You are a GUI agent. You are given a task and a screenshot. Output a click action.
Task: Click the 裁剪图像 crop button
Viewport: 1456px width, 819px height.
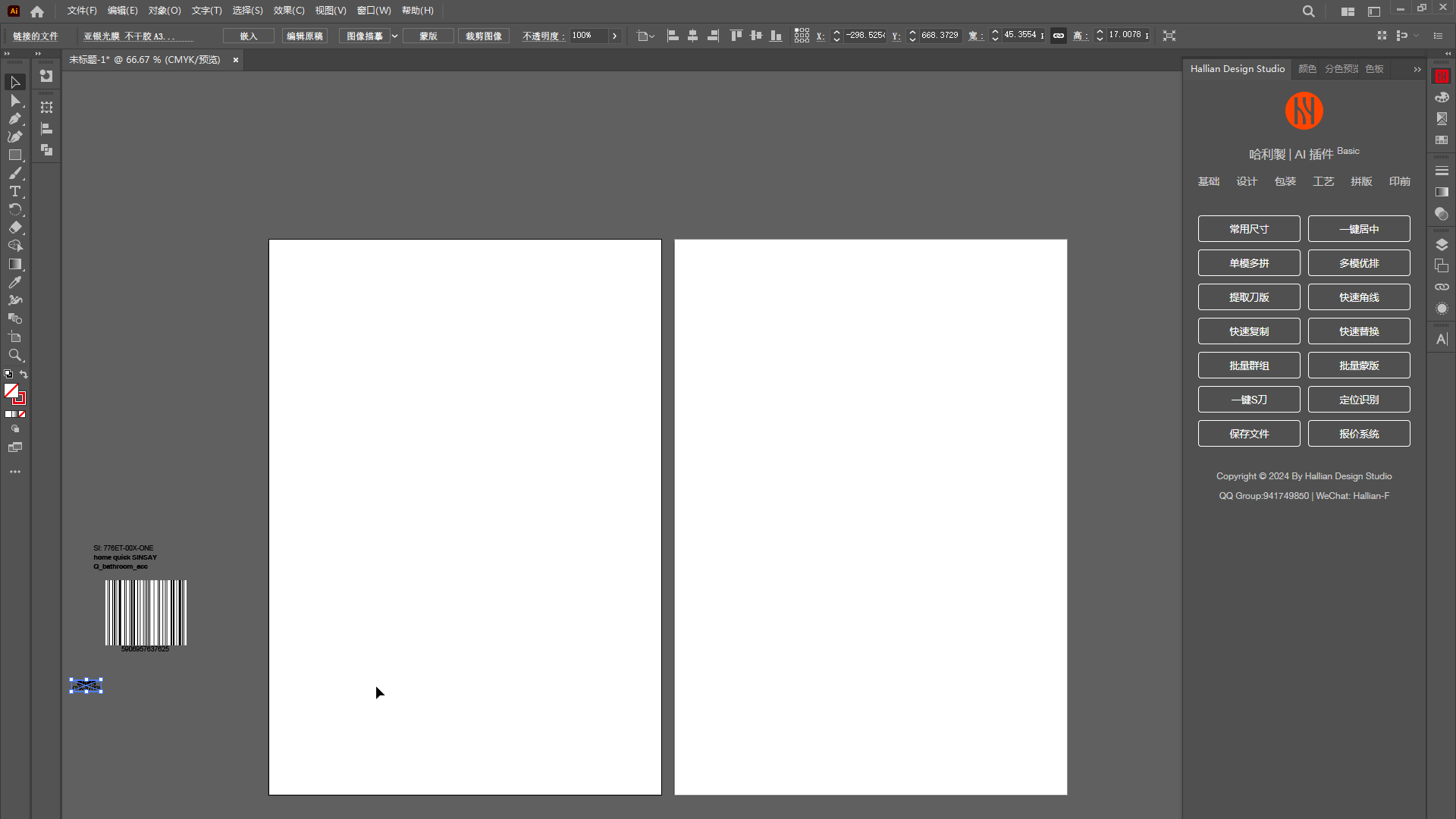[x=484, y=36]
